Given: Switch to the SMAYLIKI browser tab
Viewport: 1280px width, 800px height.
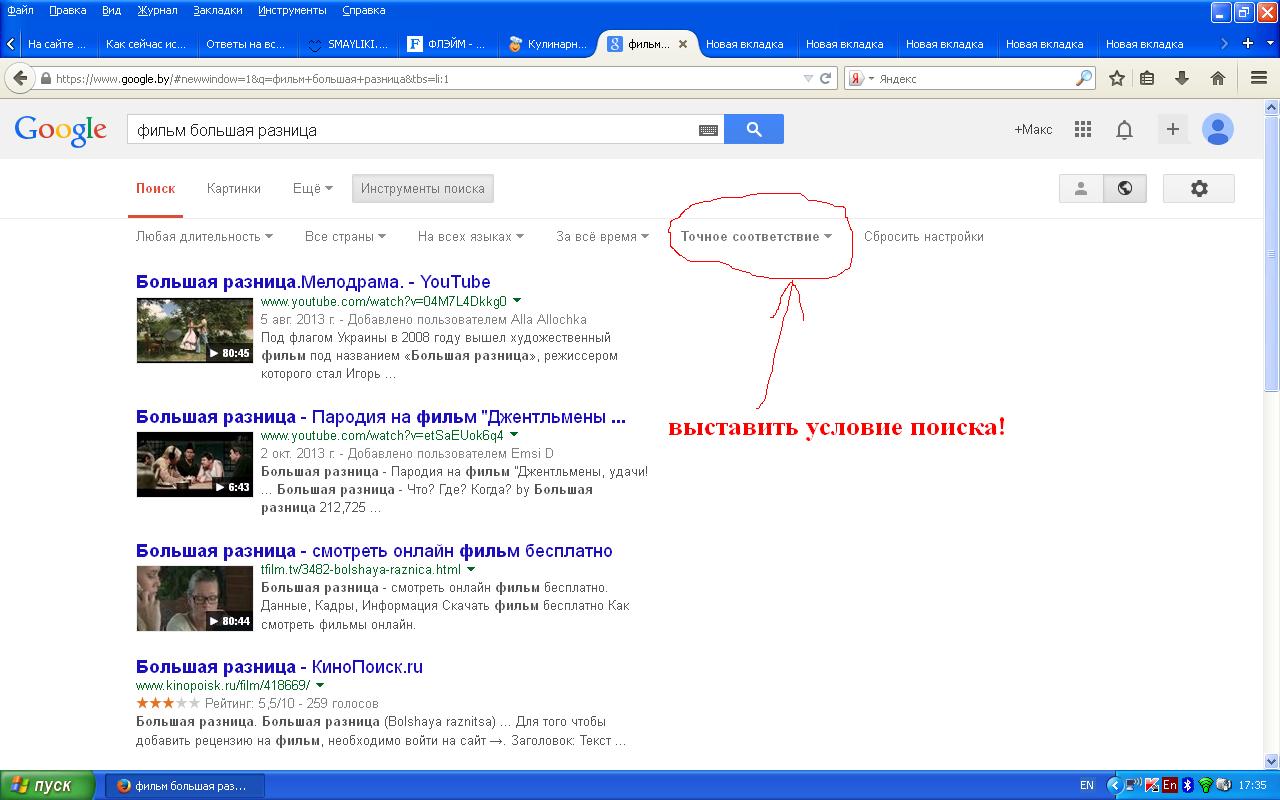Looking at the screenshot, I should click(x=346, y=44).
